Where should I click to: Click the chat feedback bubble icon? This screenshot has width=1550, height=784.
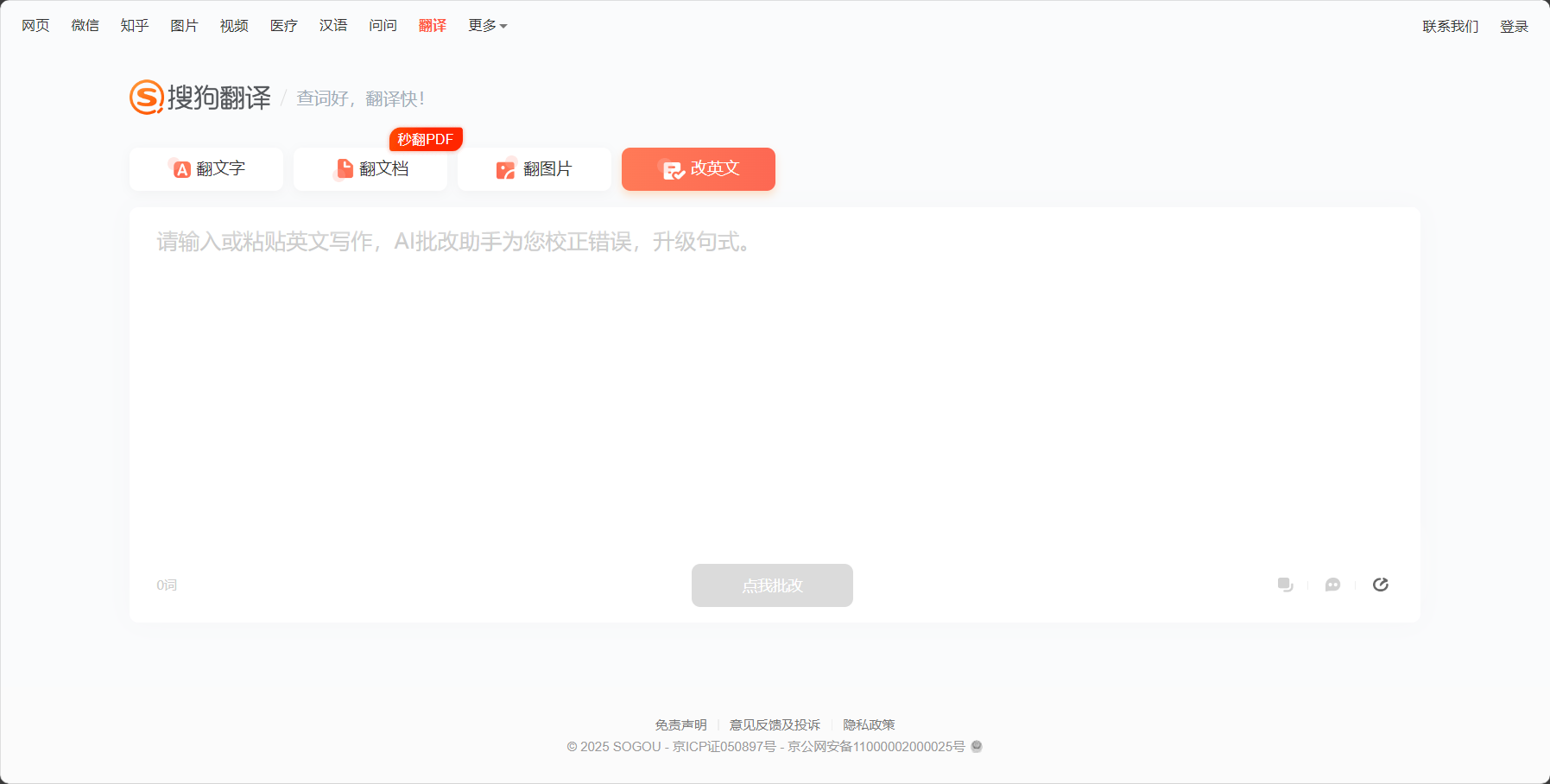(1332, 585)
